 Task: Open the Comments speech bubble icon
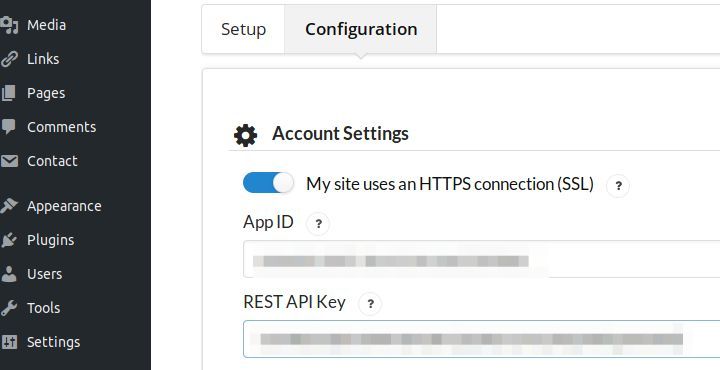coord(9,127)
